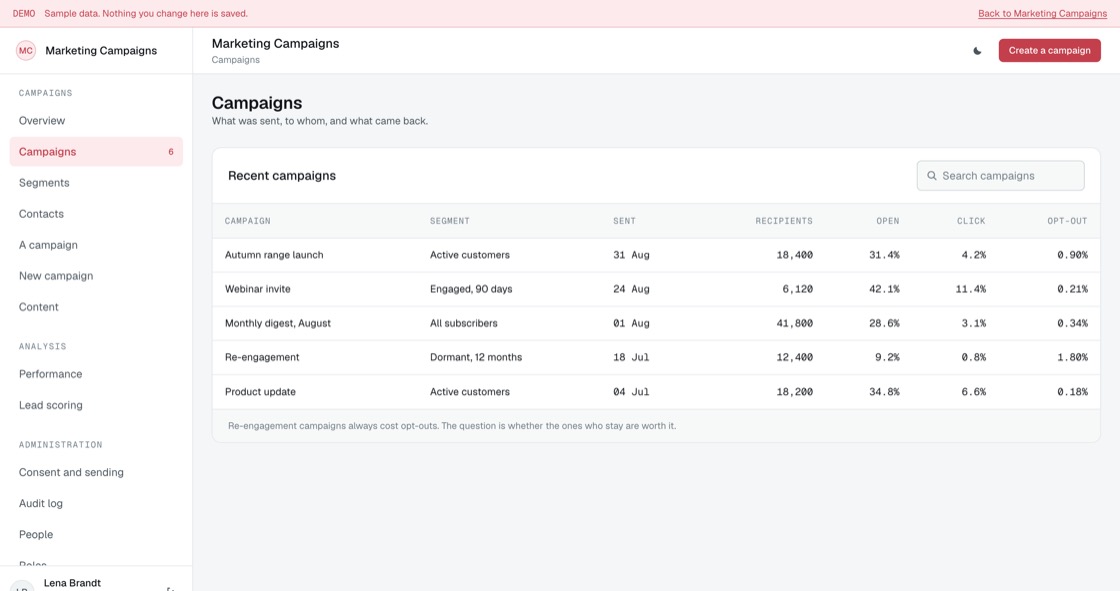Choose New campaign in the sidebar
The image size is (1120, 591).
[x=96, y=276]
